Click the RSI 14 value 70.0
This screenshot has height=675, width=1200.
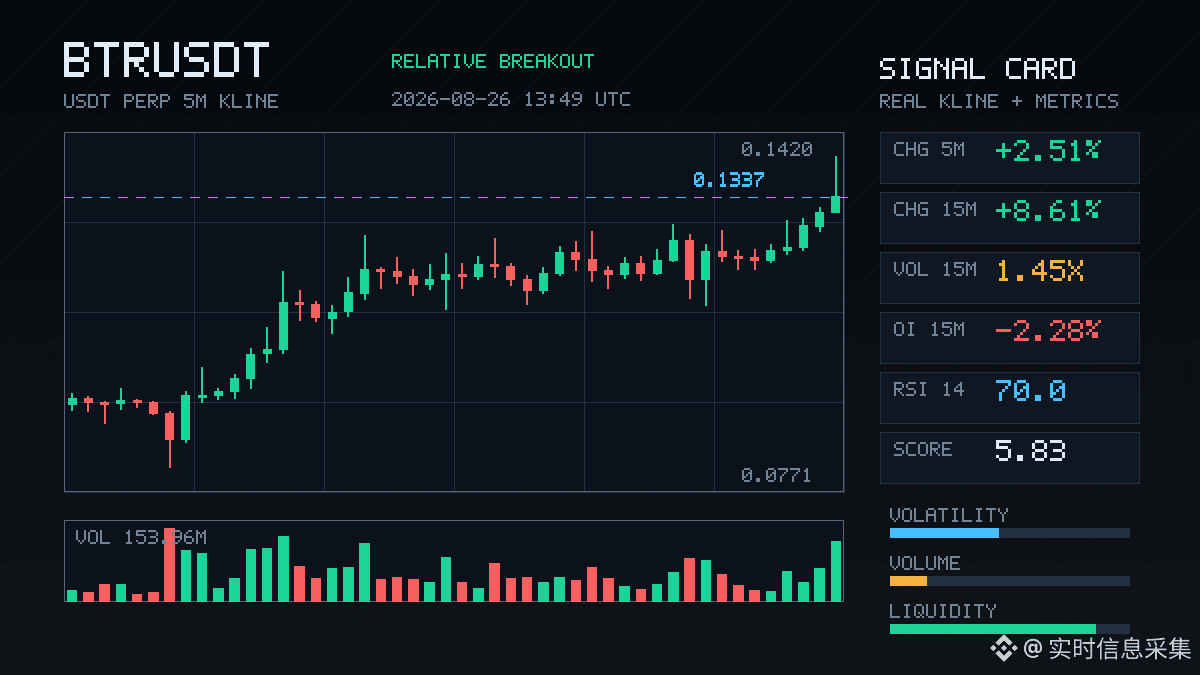1030,391
